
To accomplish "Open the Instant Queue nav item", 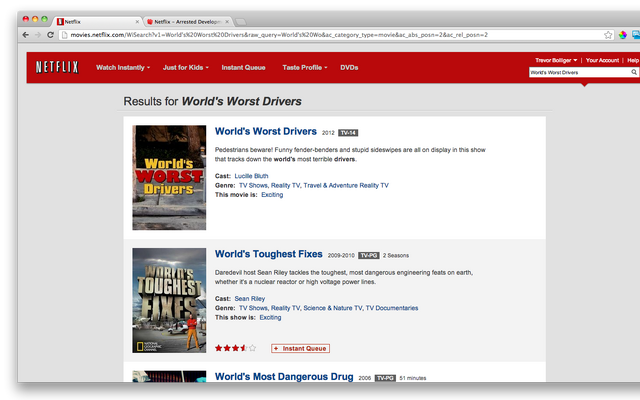I will coord(243,68).
